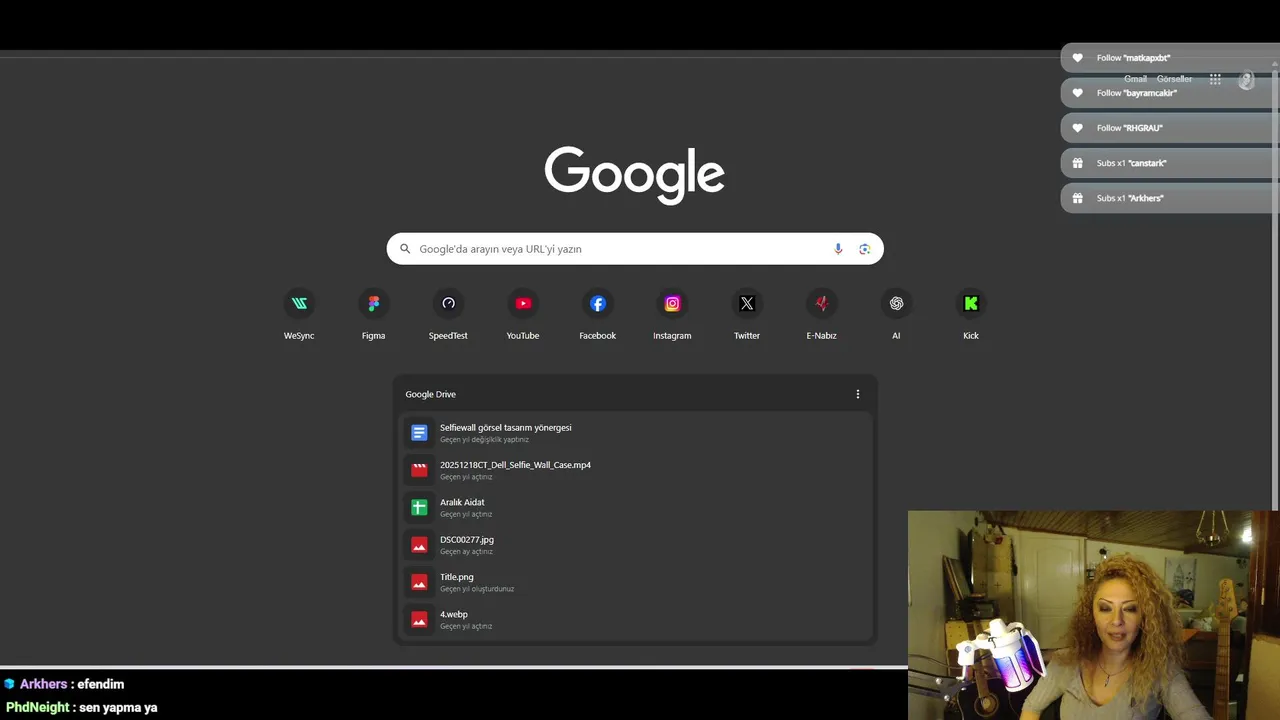Click the Google Drive card title
Viewport: 1280px width, 720px height.
[x=430, y=394]
